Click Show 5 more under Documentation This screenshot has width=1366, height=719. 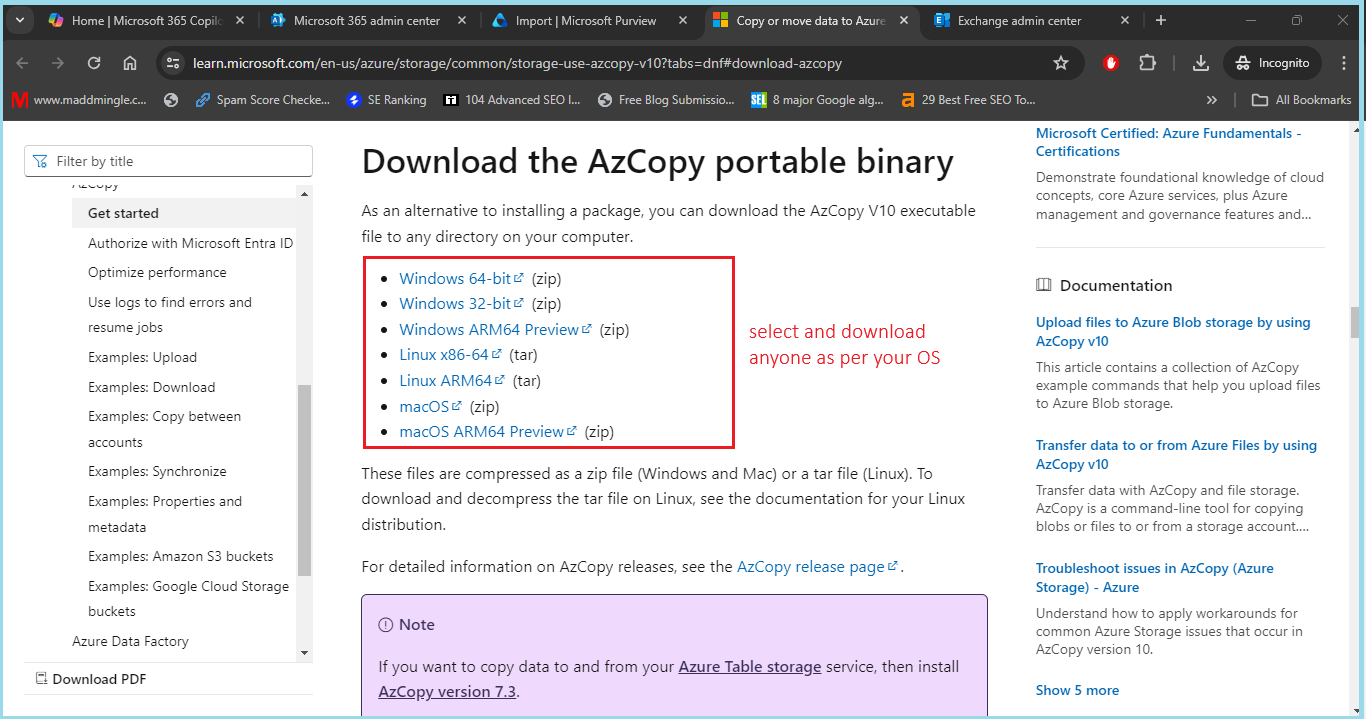pyautogui.click(x=1077, y=690)
